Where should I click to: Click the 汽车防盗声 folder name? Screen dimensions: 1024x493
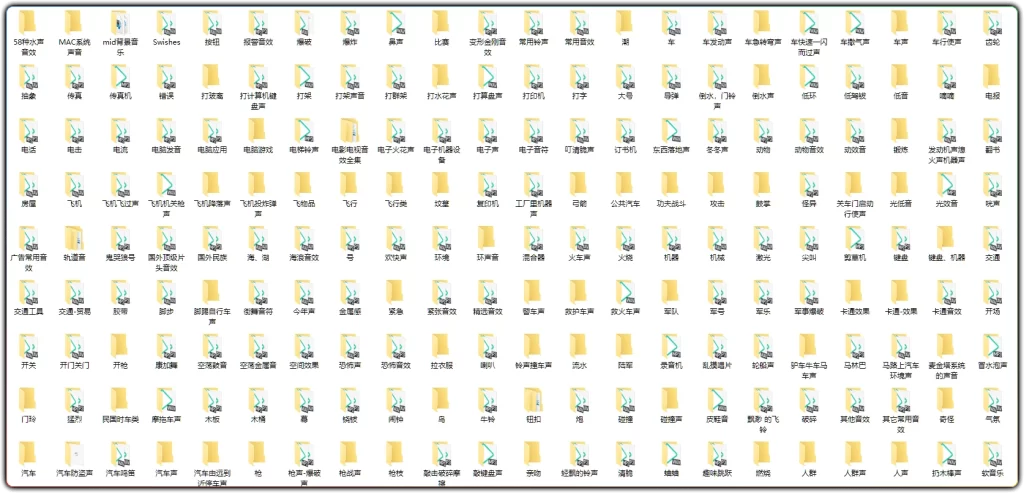74,473
